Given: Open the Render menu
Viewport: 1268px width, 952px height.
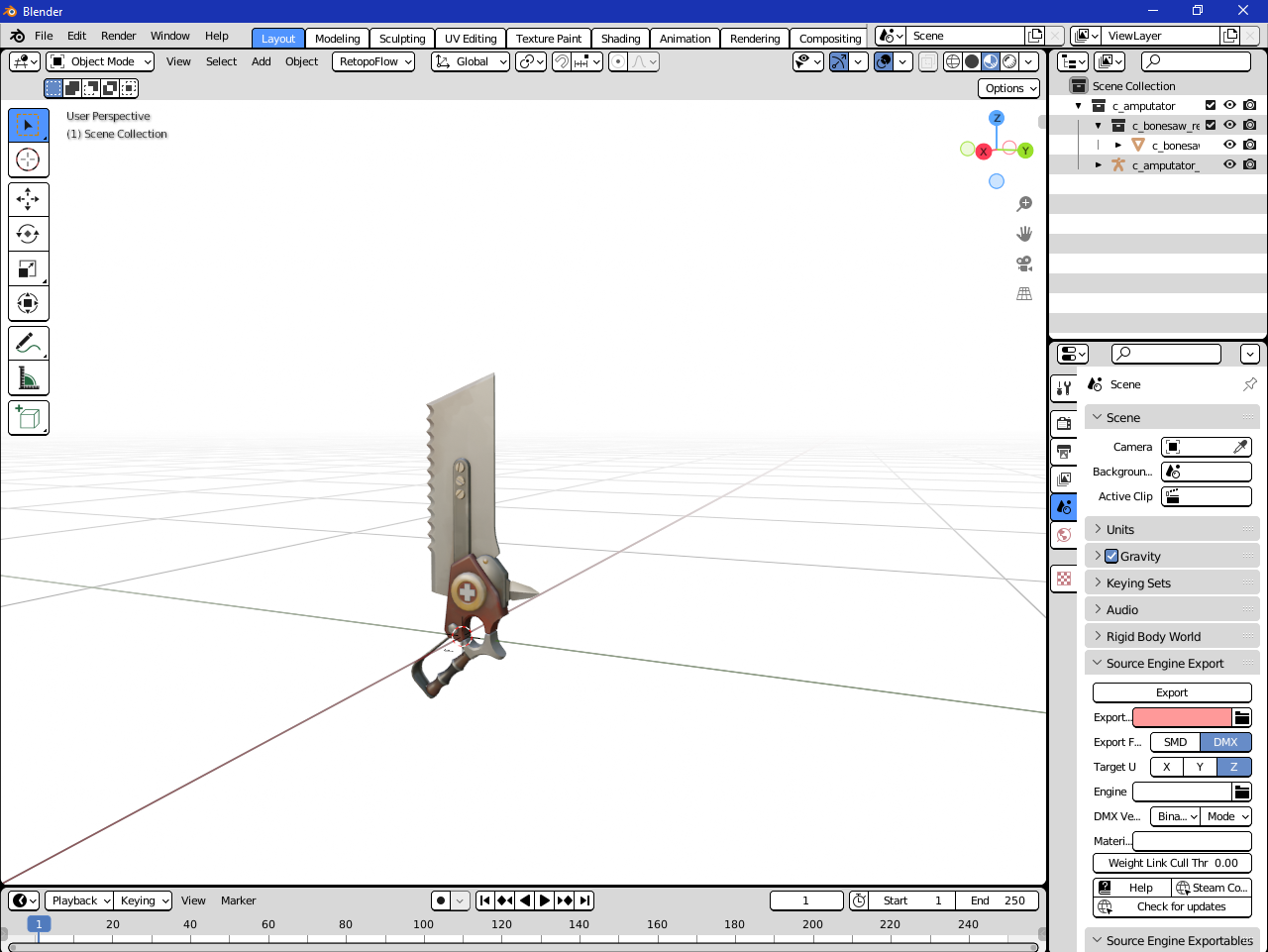Looking at the screenshot, I should point(119,36).
